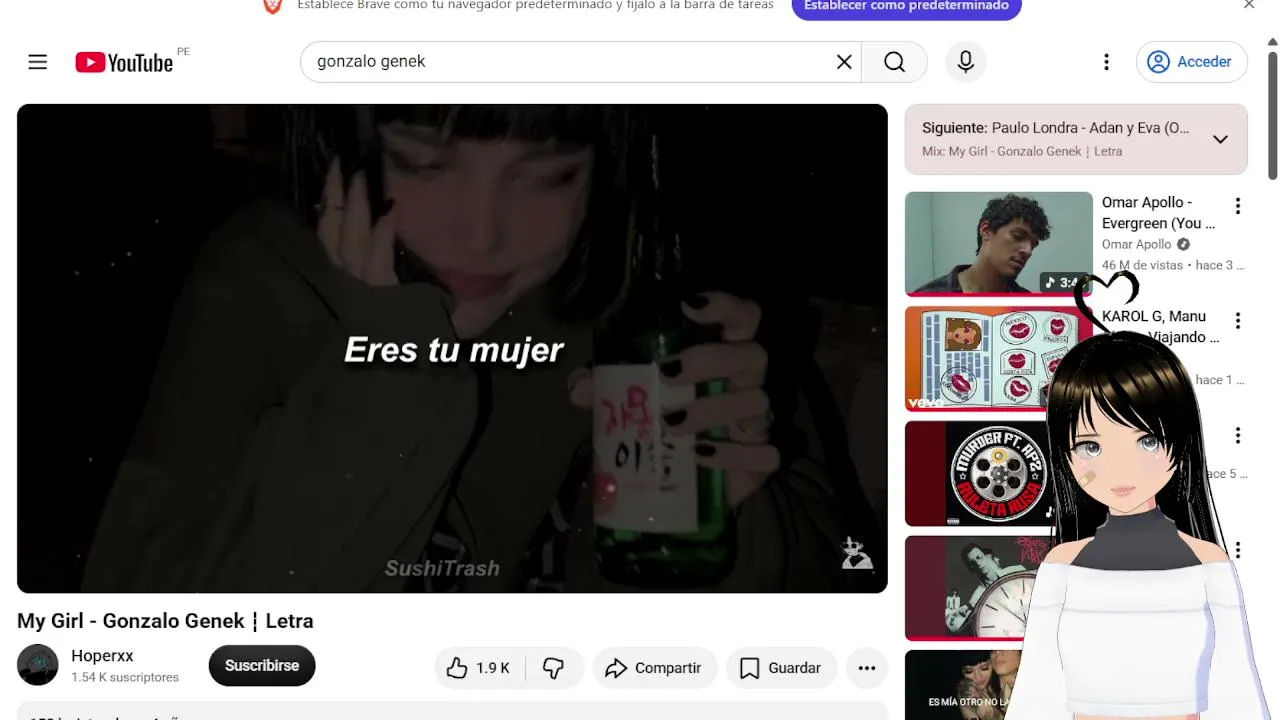Clear the search query with the X

(844, 62)
